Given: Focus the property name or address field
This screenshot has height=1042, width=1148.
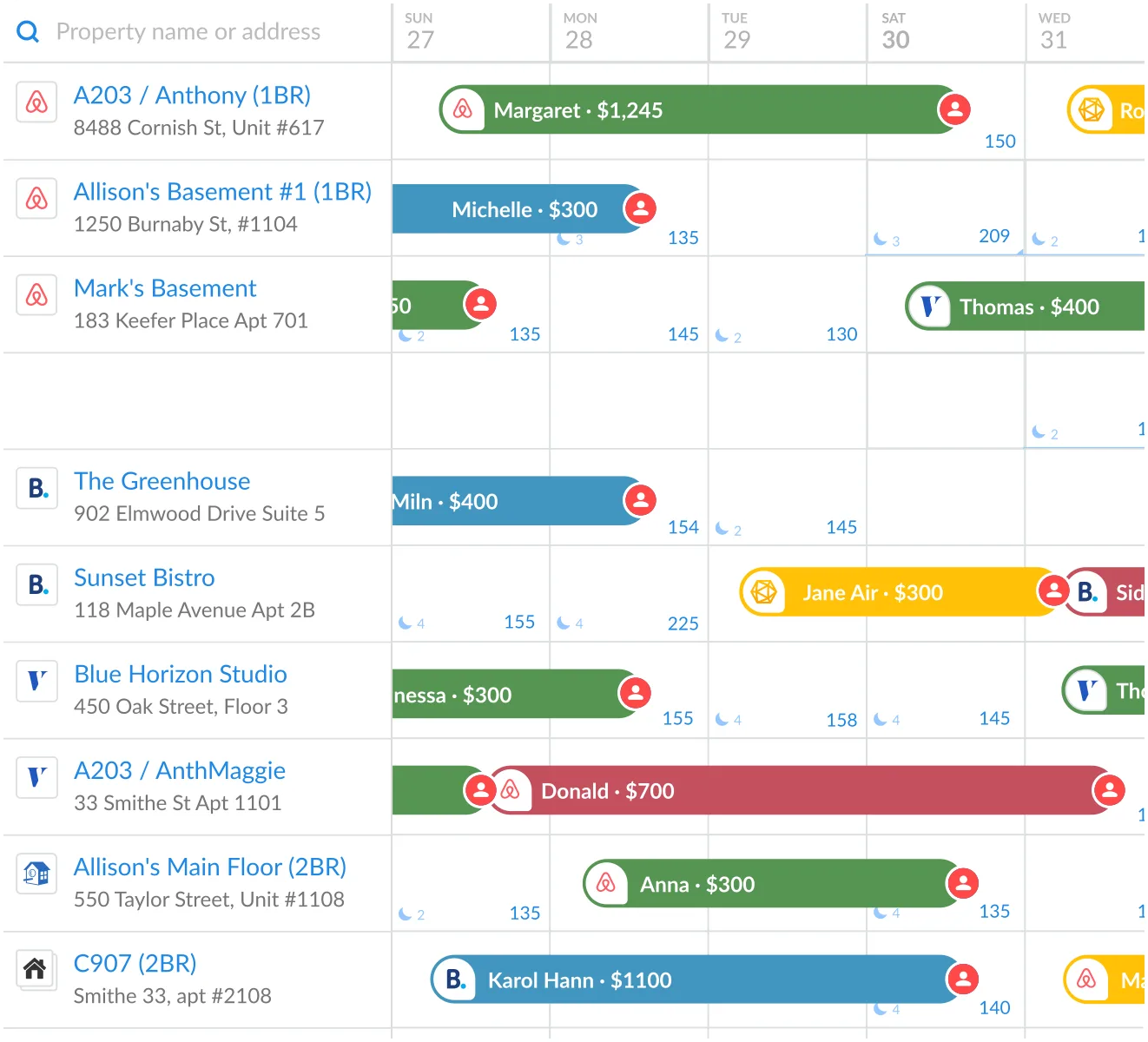Looking at the screenshot, I should [x=188, y=32].
